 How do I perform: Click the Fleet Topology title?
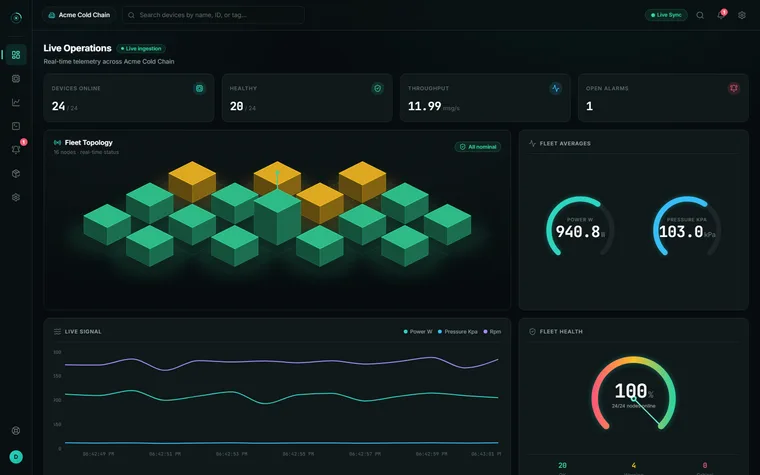pos(89,142)
